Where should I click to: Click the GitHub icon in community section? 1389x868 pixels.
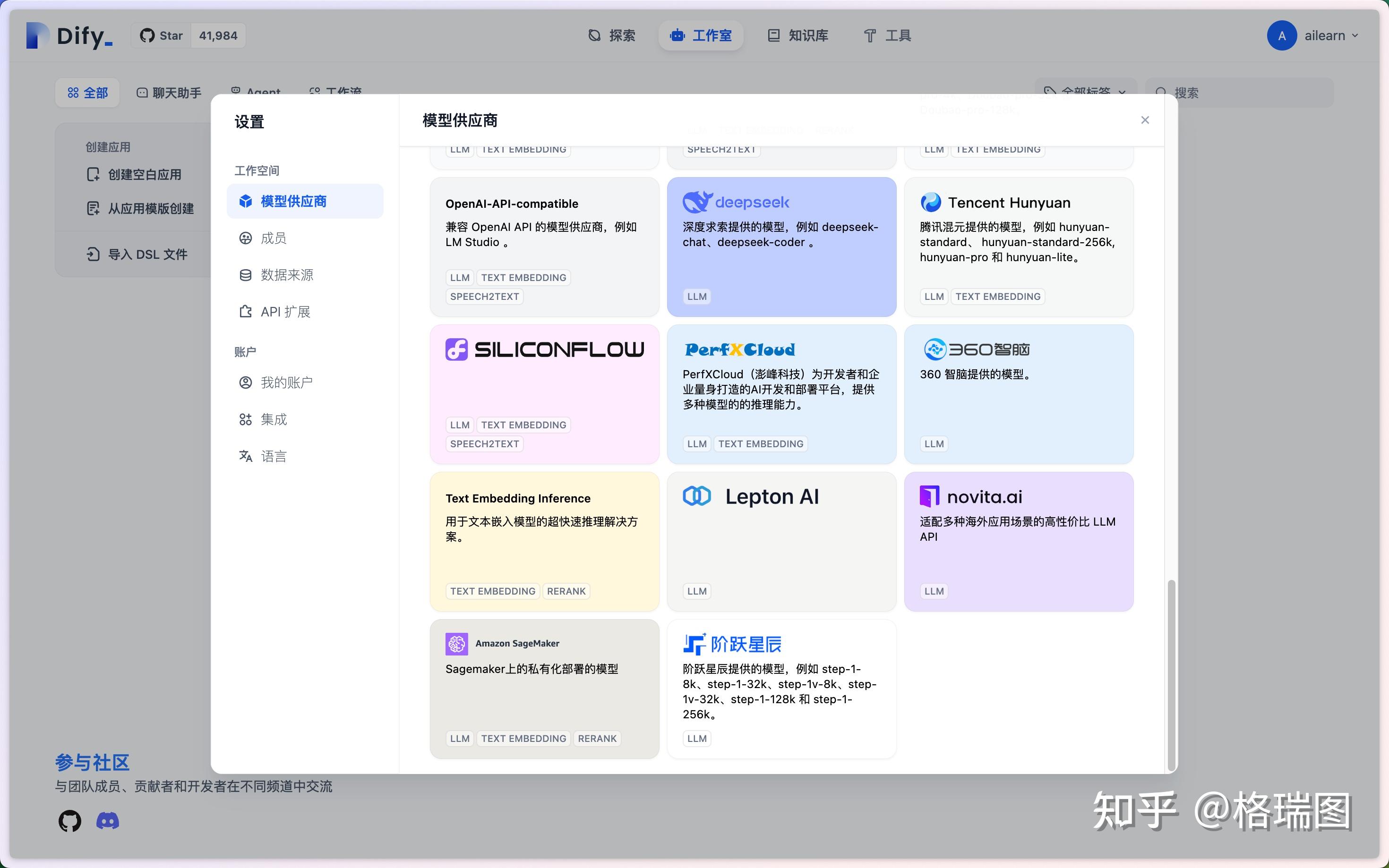69,820
